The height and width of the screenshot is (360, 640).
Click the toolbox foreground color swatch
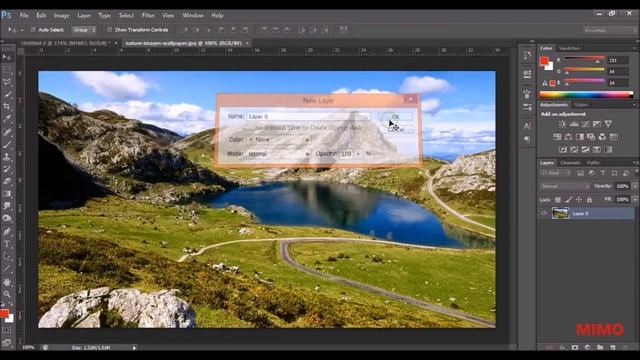coord(4,313)
